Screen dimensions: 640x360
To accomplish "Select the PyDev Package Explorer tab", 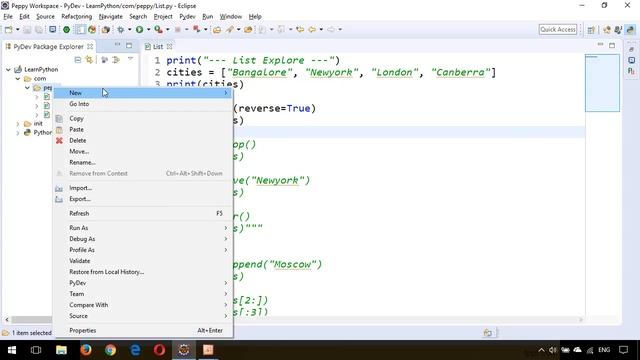I will tap(49, 47).
